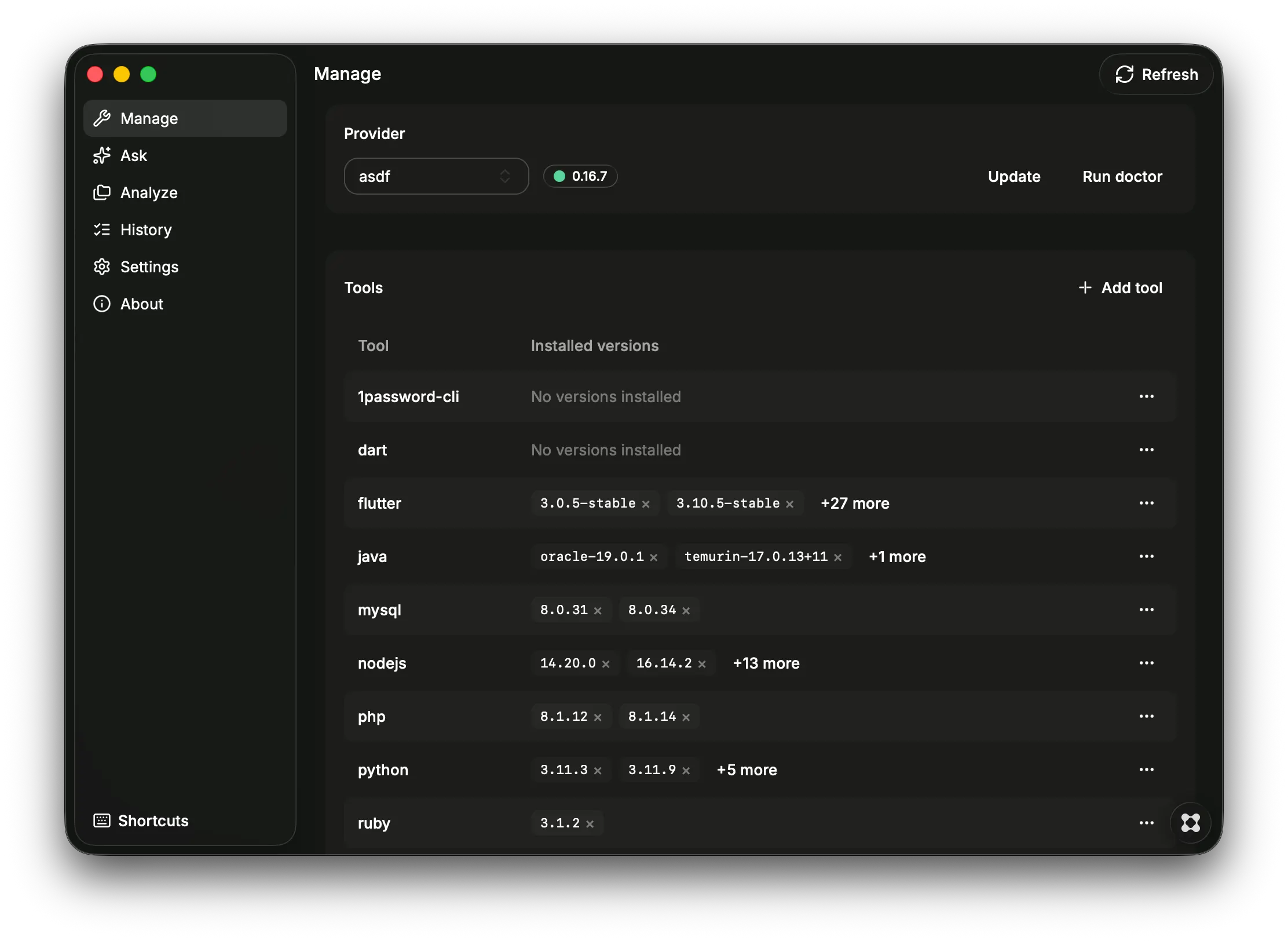Image resolution: width=1288 pixels, height=941 pixels.
Task: Select the dart tool name
Action: (x=372, y=450)
